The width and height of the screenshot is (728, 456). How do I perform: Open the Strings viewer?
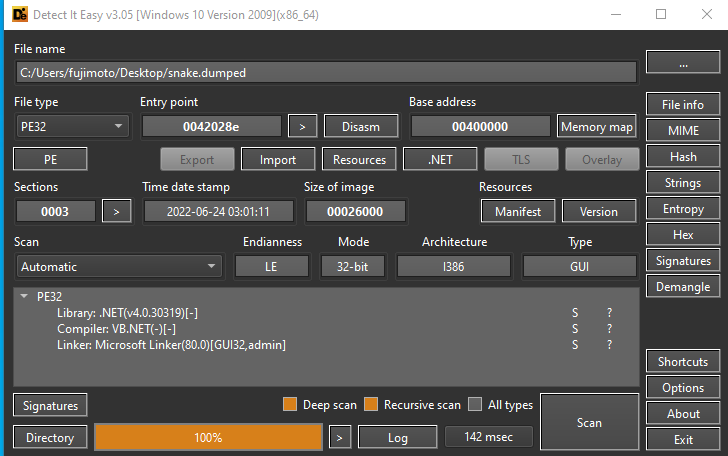pos(683,182)
